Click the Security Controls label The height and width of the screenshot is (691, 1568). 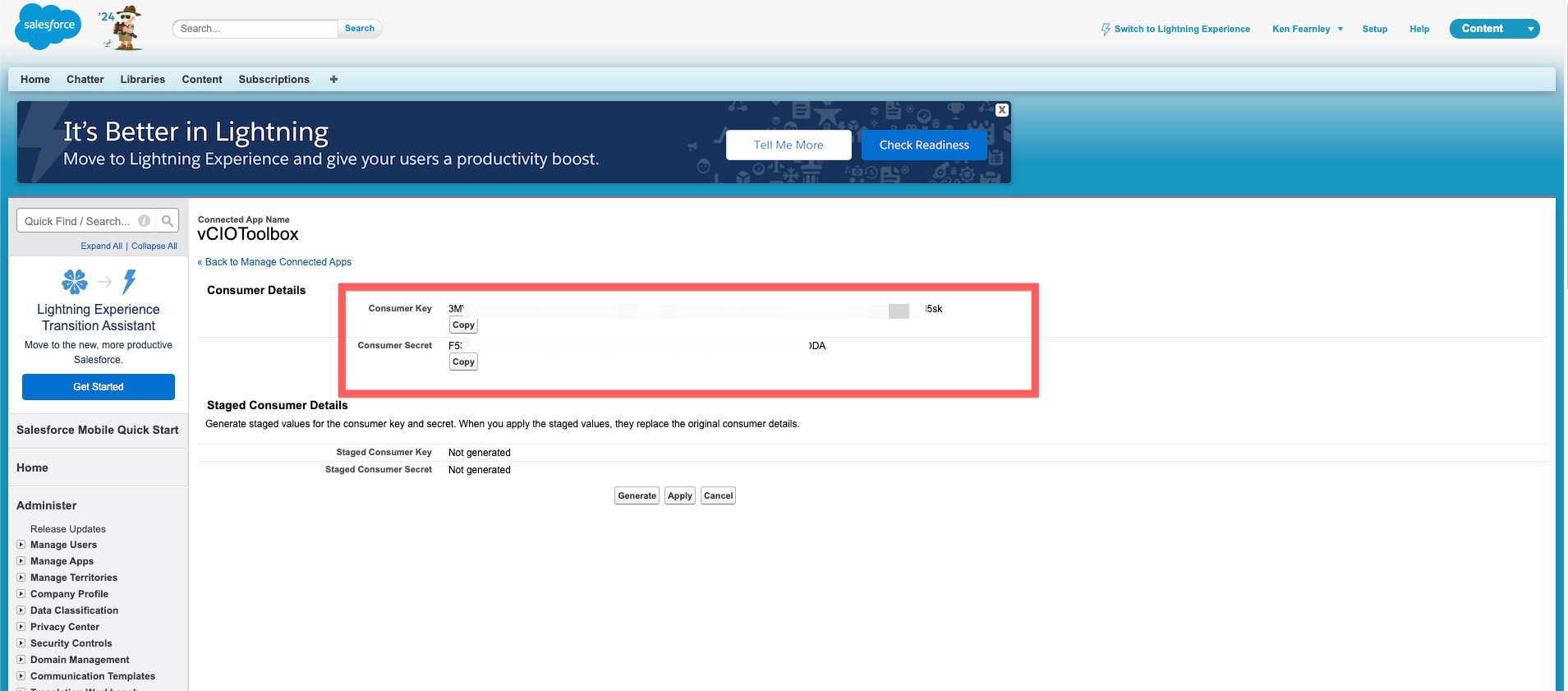[x=71, y=643]
